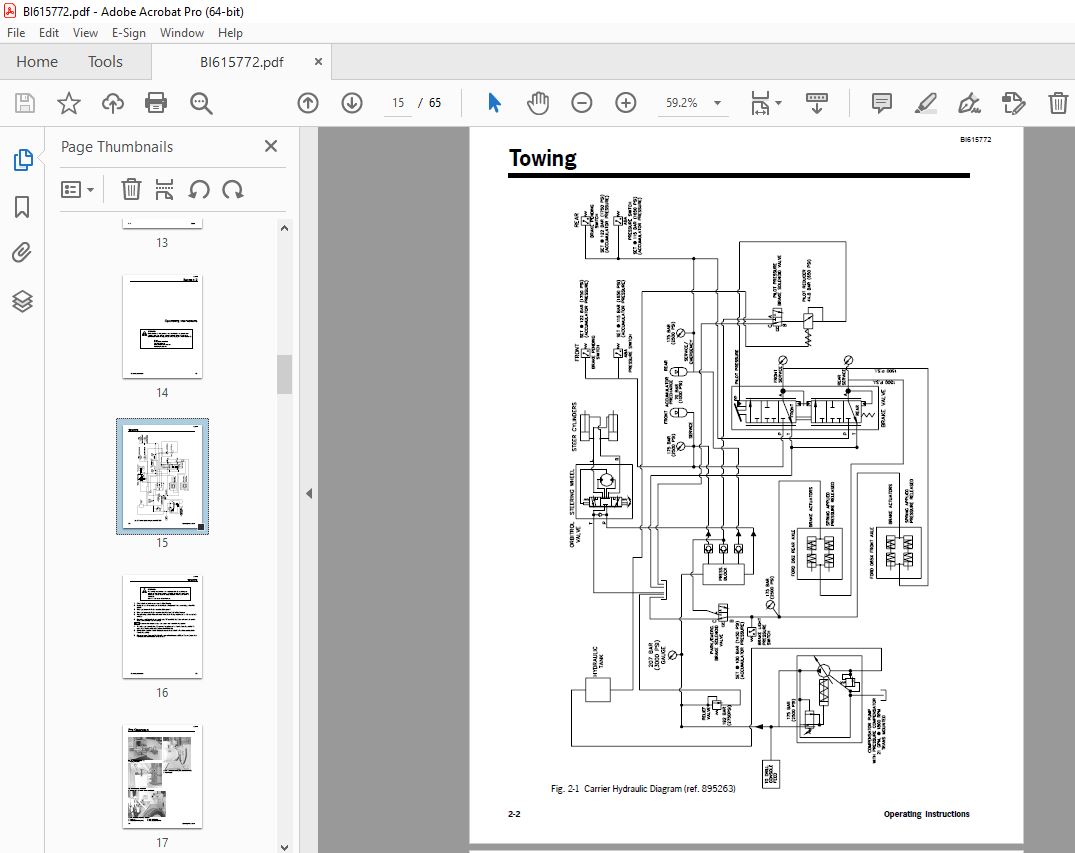Image resolution: width=1075 pixels, height=853 pixels.
Task: Open the Window menu
Action: (182, 33)
